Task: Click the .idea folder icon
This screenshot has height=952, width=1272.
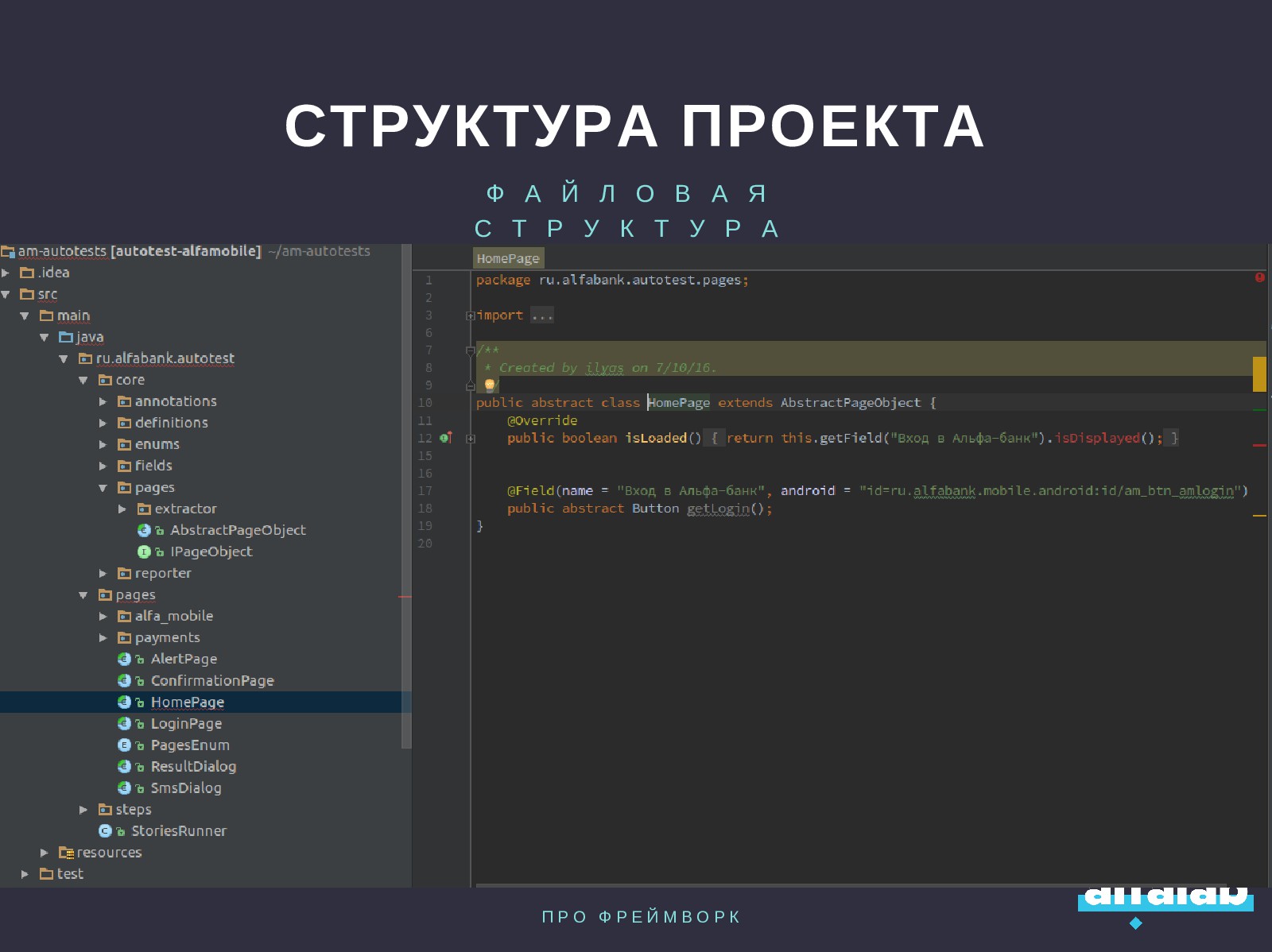Action: (27, 273)
